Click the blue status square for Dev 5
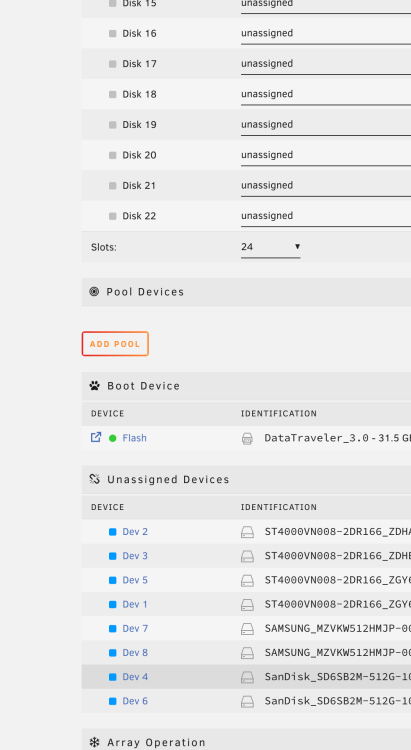Screen dimensions: 411x750 point(112,580)
